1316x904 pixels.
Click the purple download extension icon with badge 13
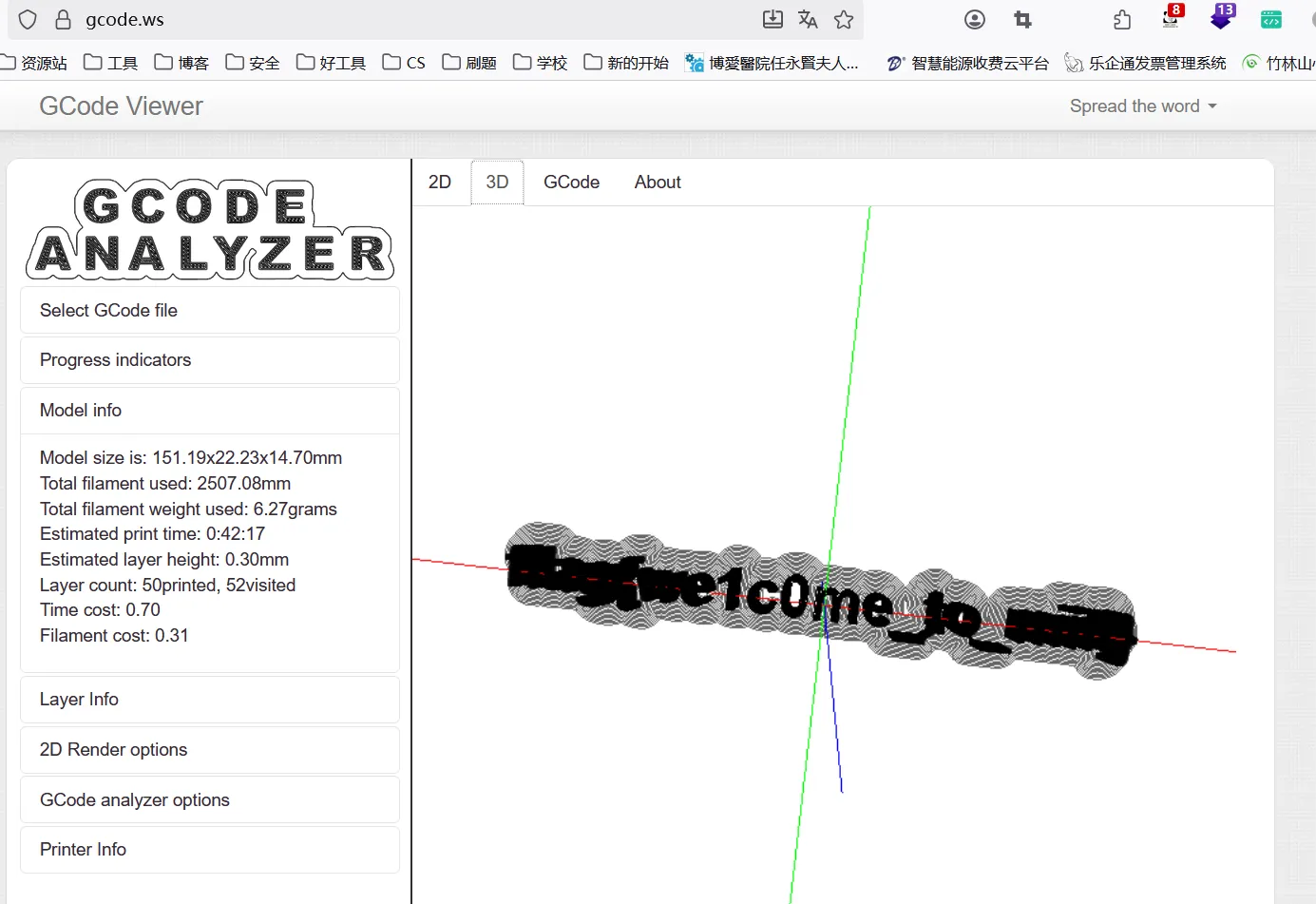[1221, 17]
